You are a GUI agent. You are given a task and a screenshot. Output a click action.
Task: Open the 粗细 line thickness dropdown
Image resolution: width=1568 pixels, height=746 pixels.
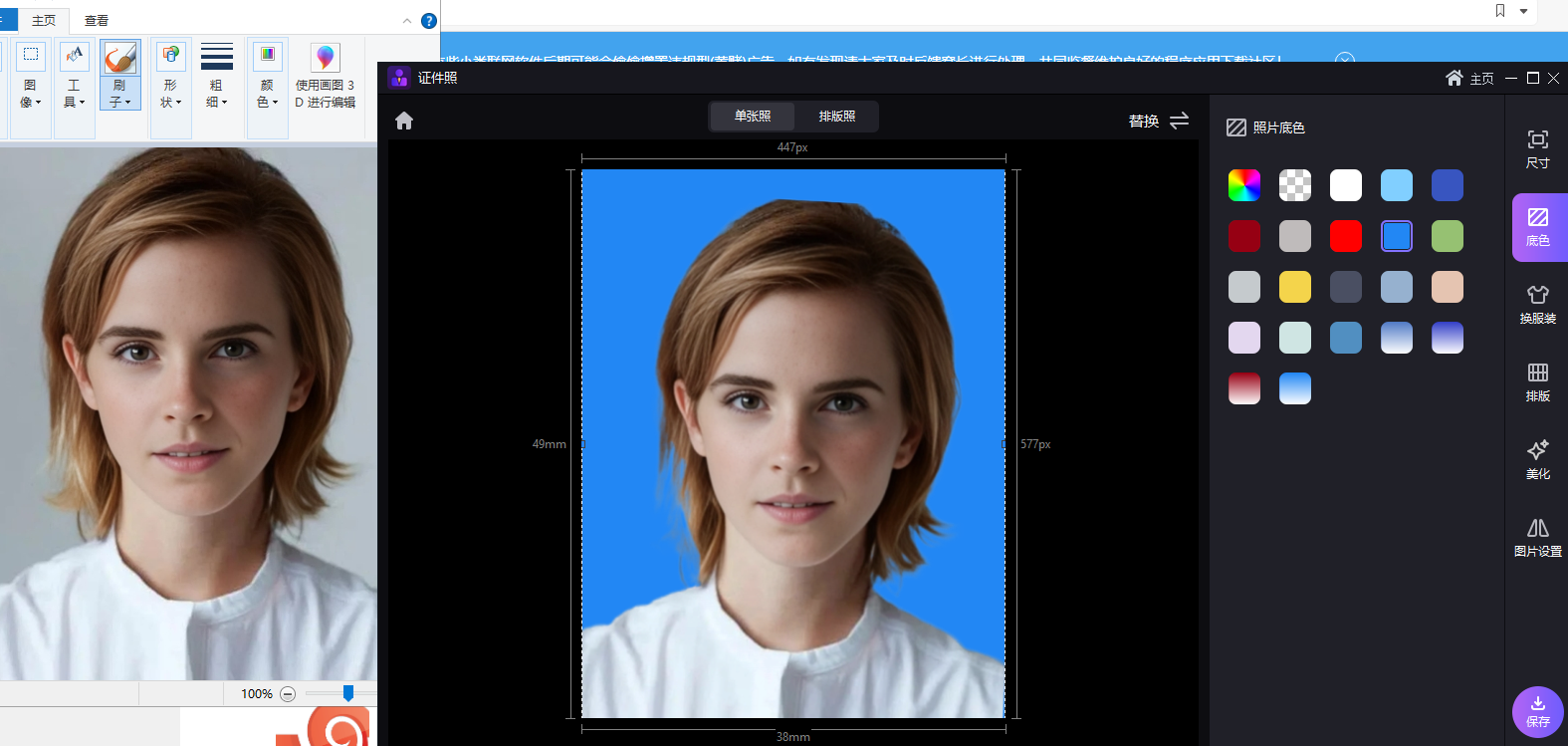216,94
